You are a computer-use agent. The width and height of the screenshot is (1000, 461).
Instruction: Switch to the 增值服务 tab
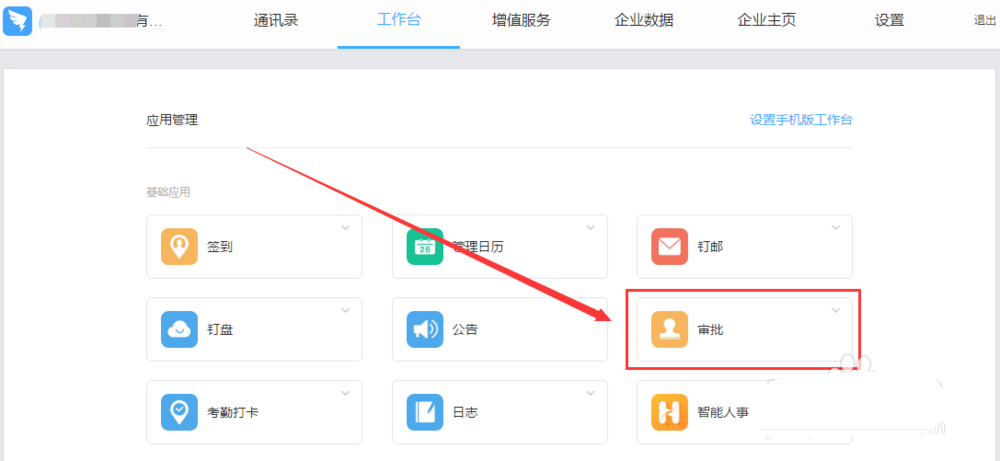[x=521, y=20]
